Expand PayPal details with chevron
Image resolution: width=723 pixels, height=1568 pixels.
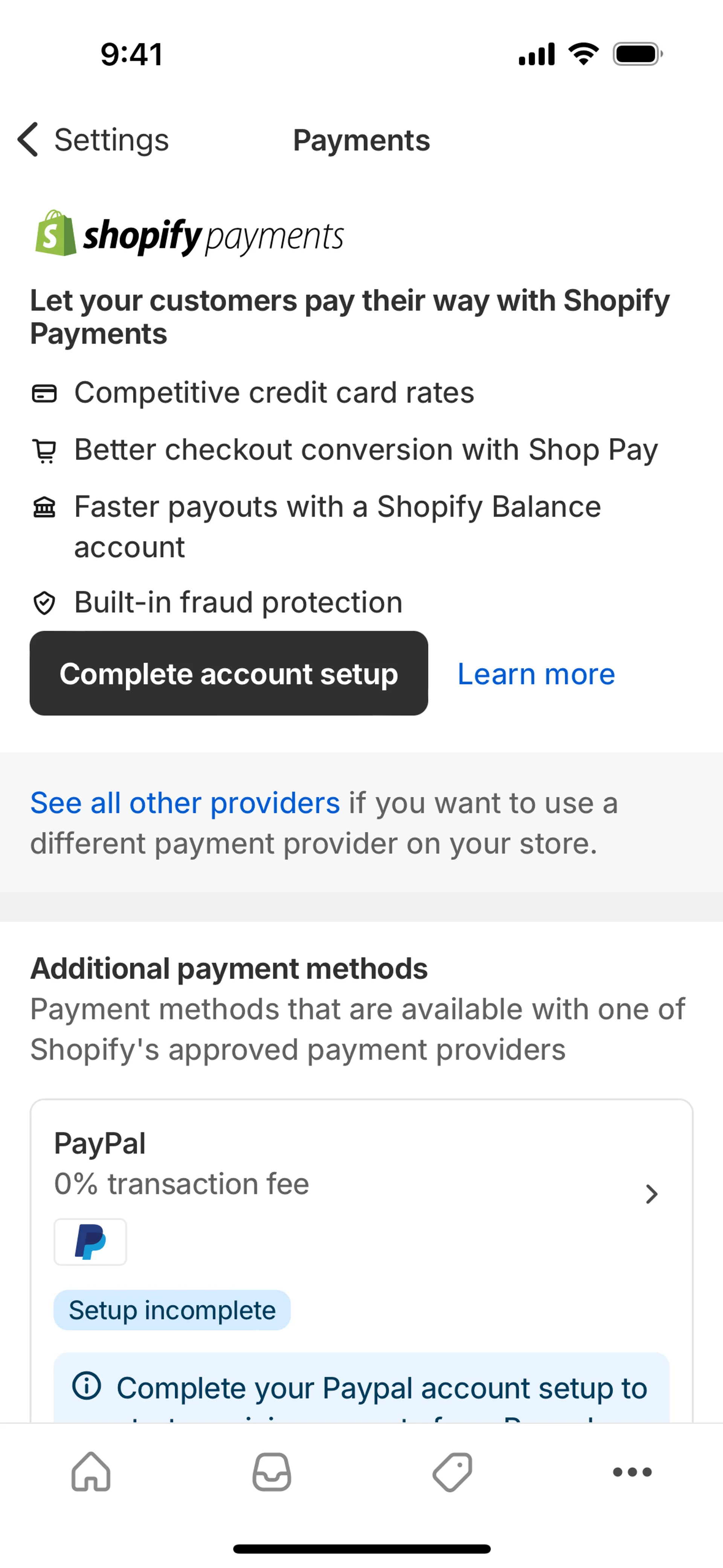point(651,1194)
